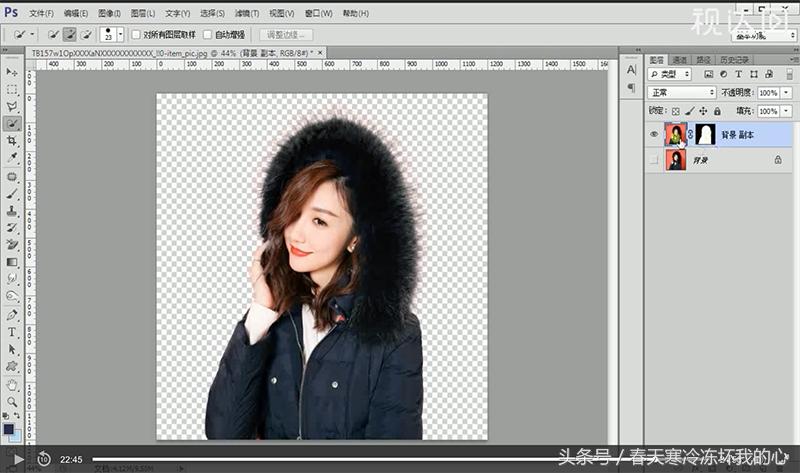Click the lock all layer icon

717,110
